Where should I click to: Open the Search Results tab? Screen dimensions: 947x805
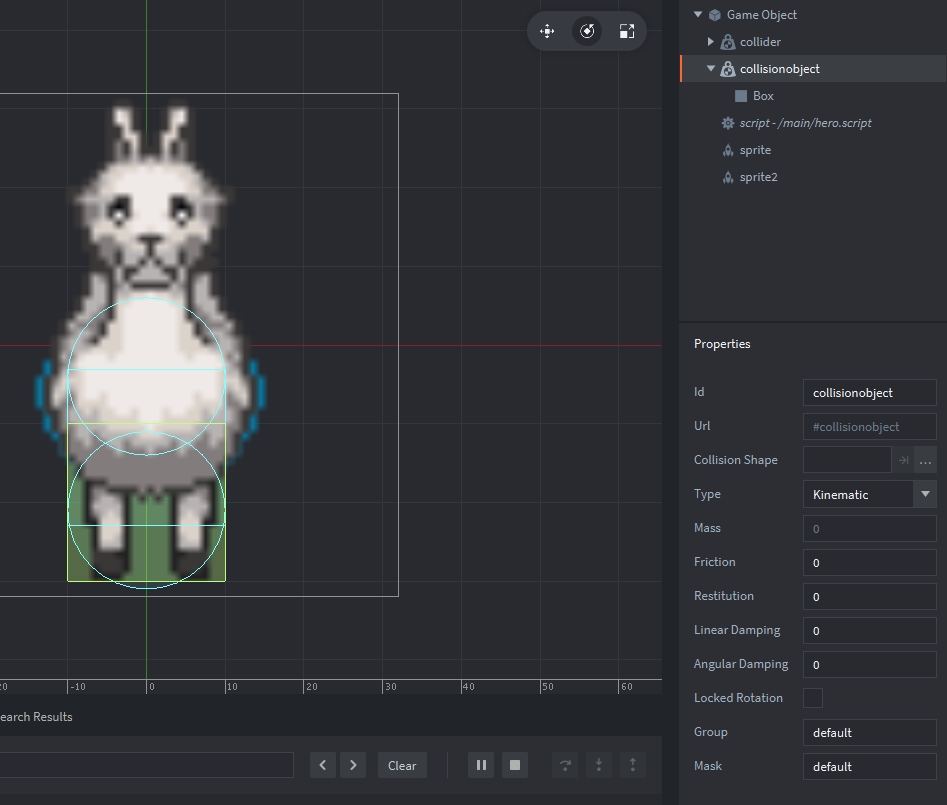click(x=36, y=717)
